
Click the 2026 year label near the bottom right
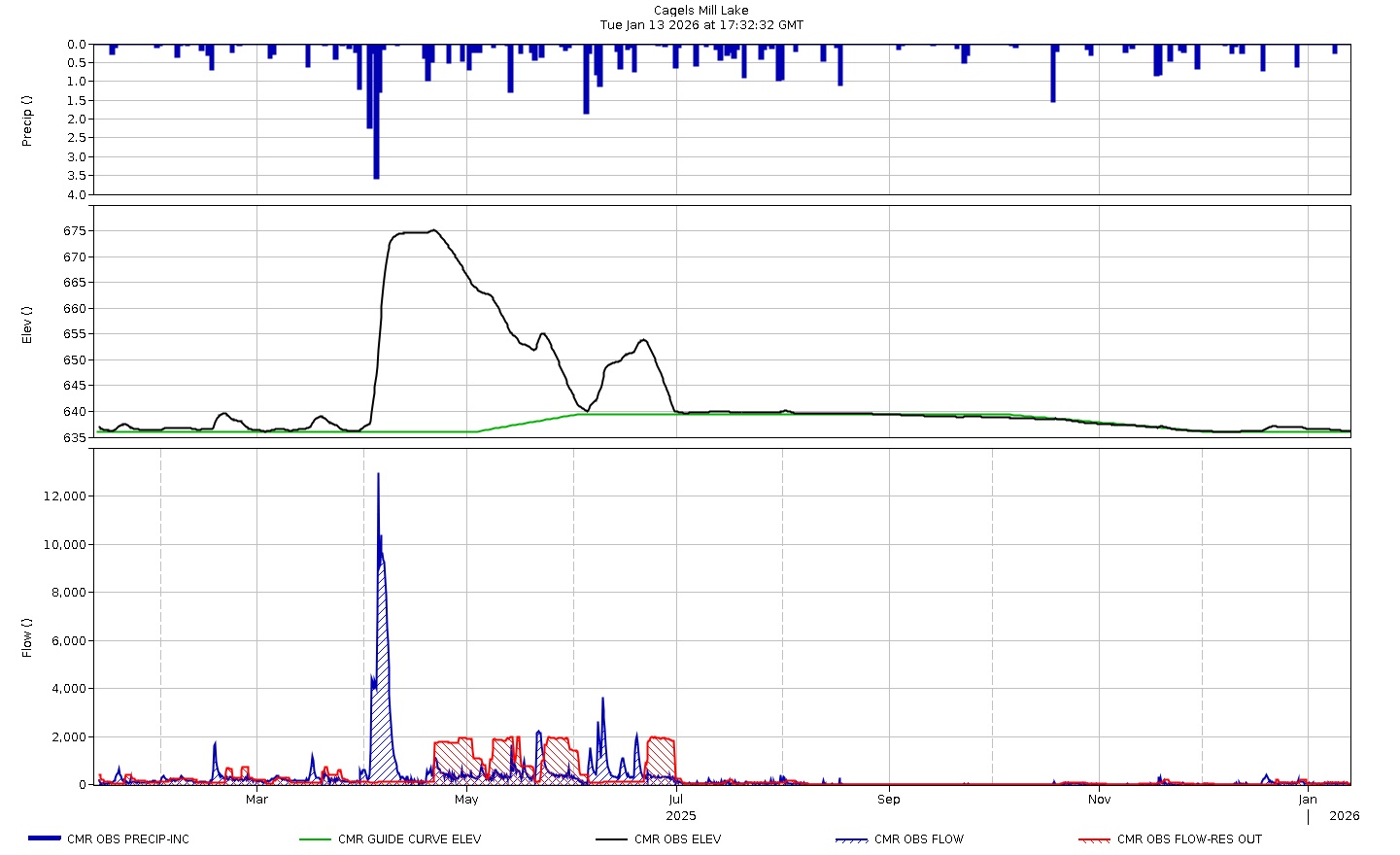[1346, 816]
